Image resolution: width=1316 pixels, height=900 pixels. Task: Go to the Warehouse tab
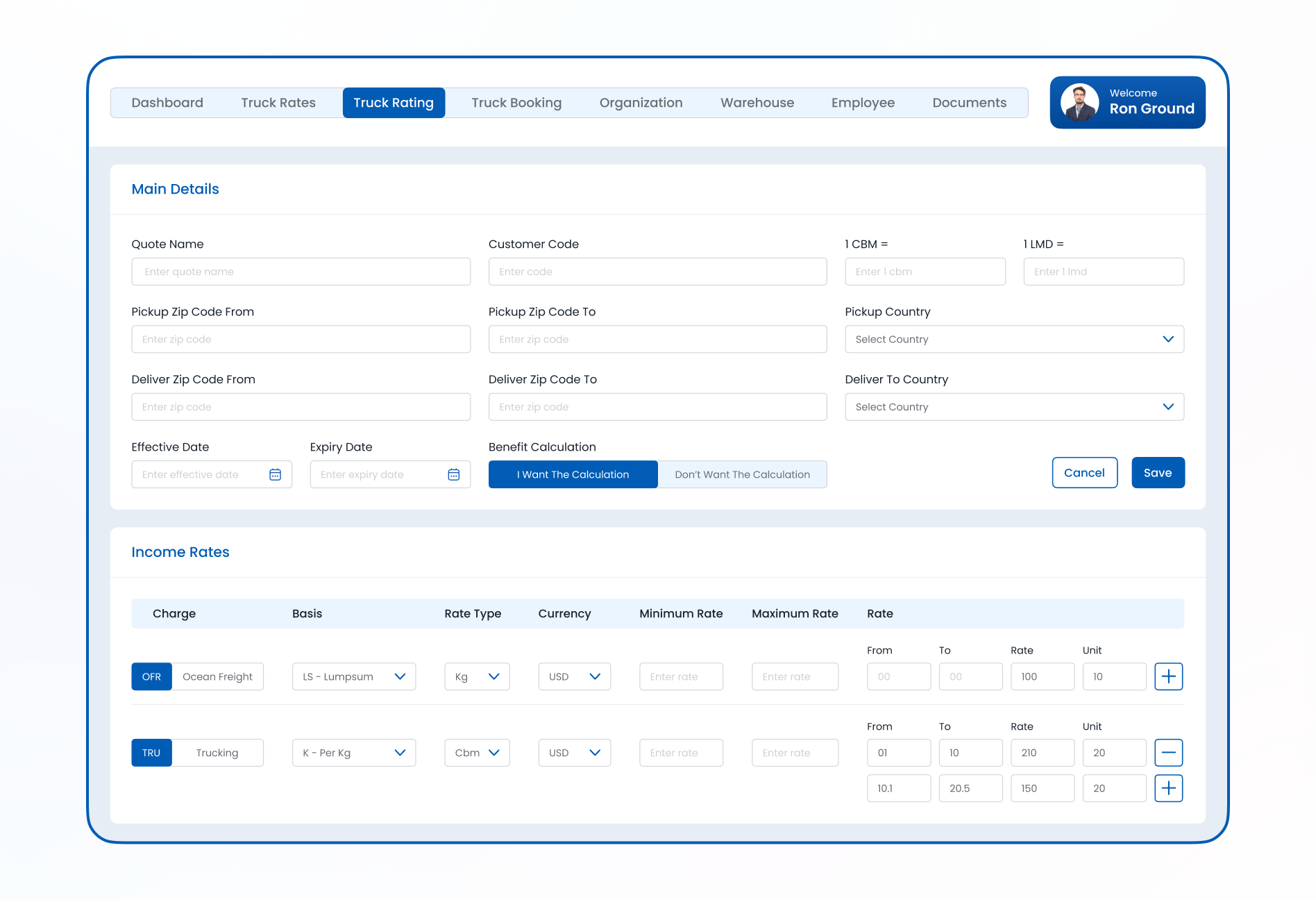[757, 103]
